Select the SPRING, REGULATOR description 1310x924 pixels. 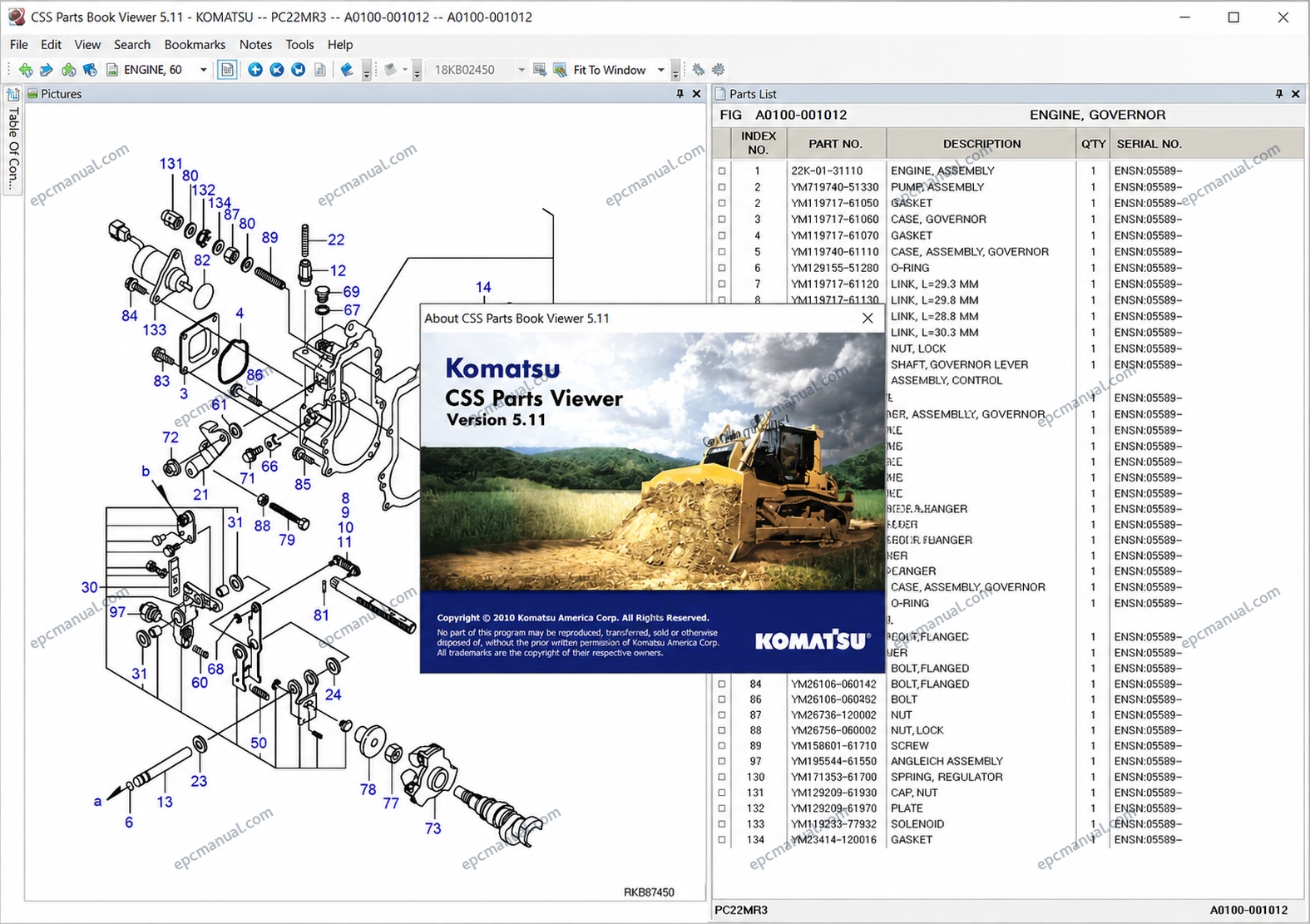947,778
